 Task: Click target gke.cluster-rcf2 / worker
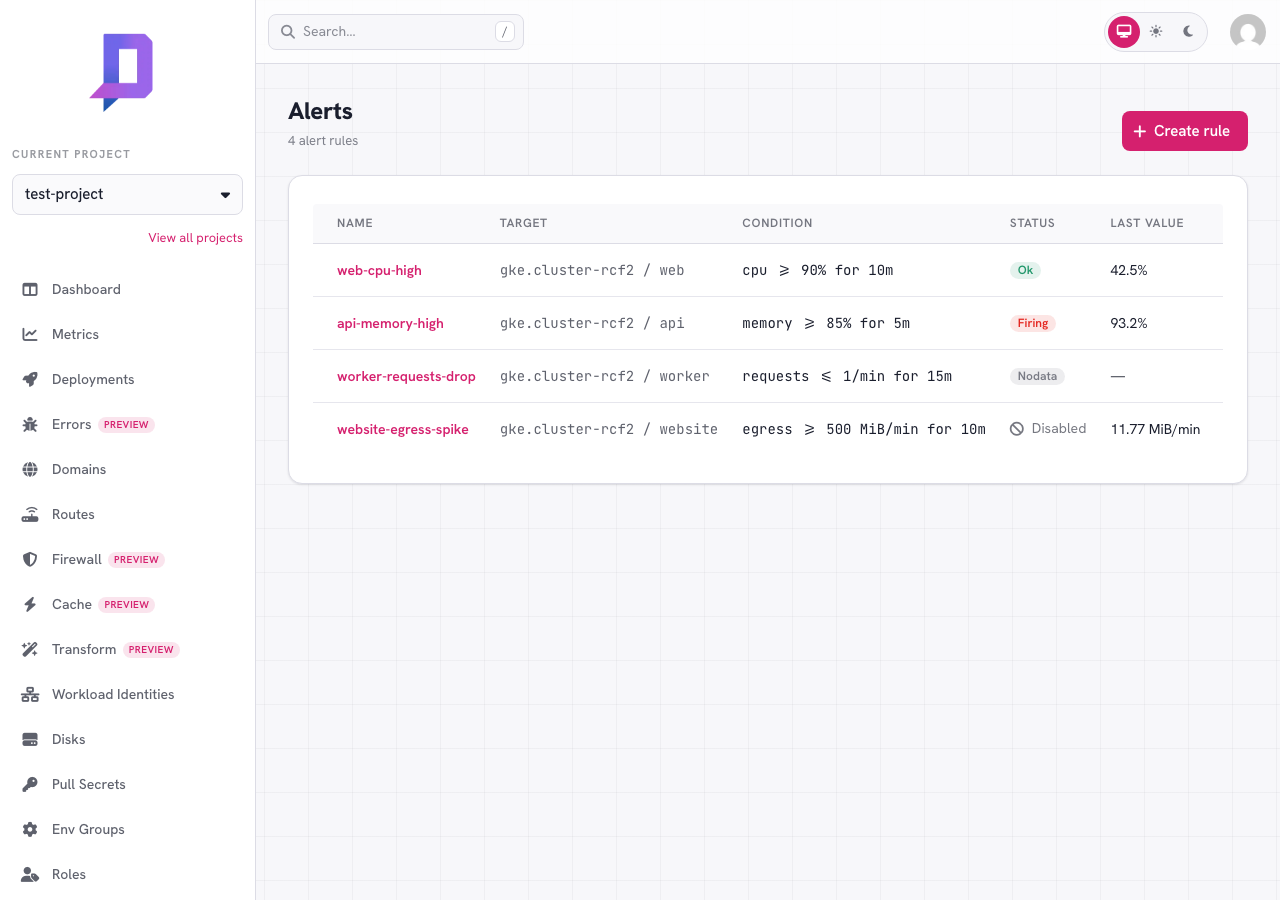(605, 376)
